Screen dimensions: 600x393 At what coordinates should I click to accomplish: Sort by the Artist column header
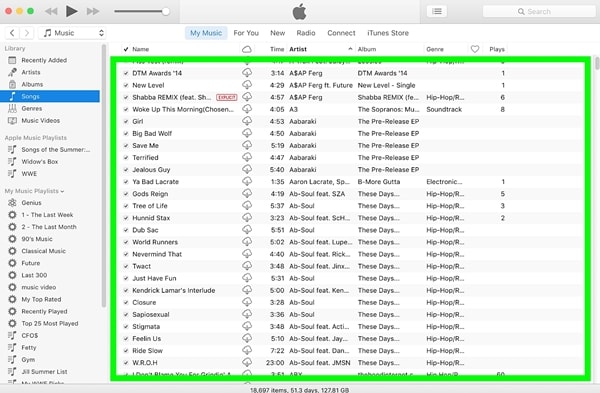click(x=298, y=49)
